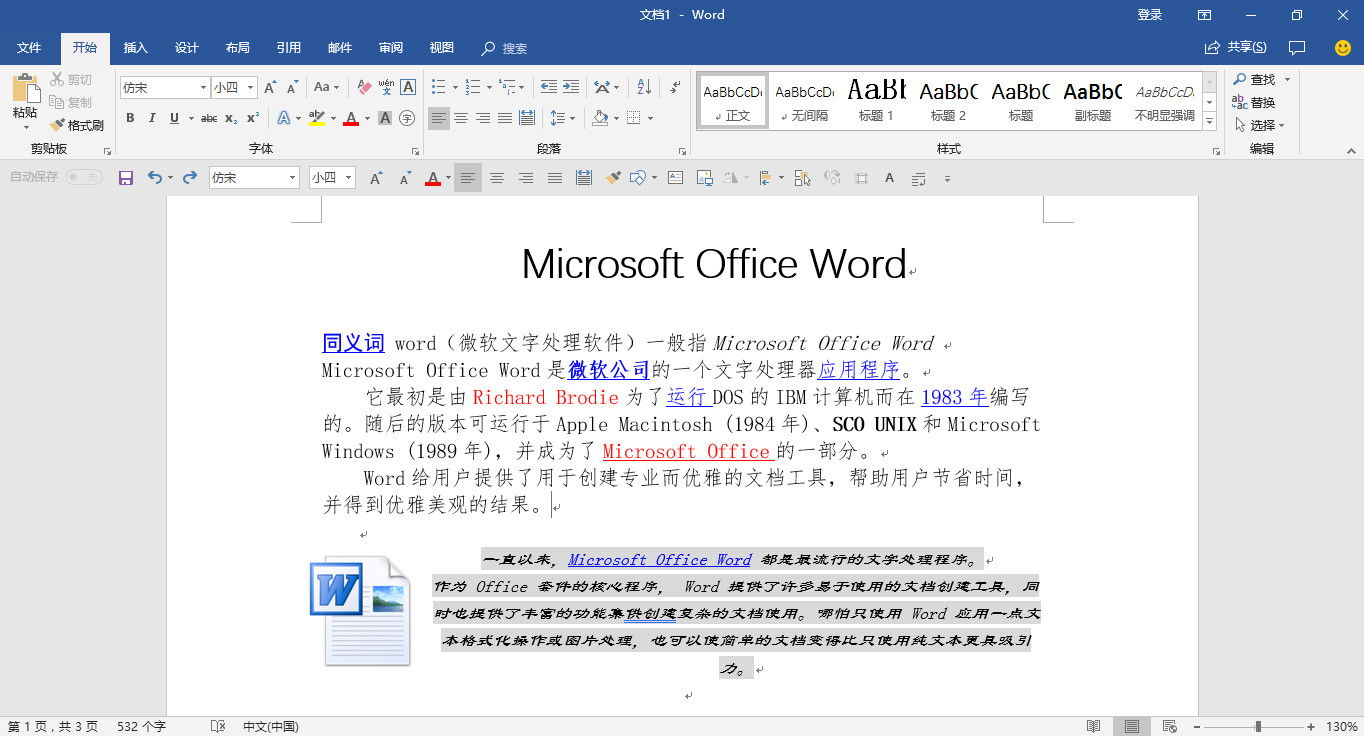
Task: Clear all formatting with the eraser icon
Action: coord(364,87)
